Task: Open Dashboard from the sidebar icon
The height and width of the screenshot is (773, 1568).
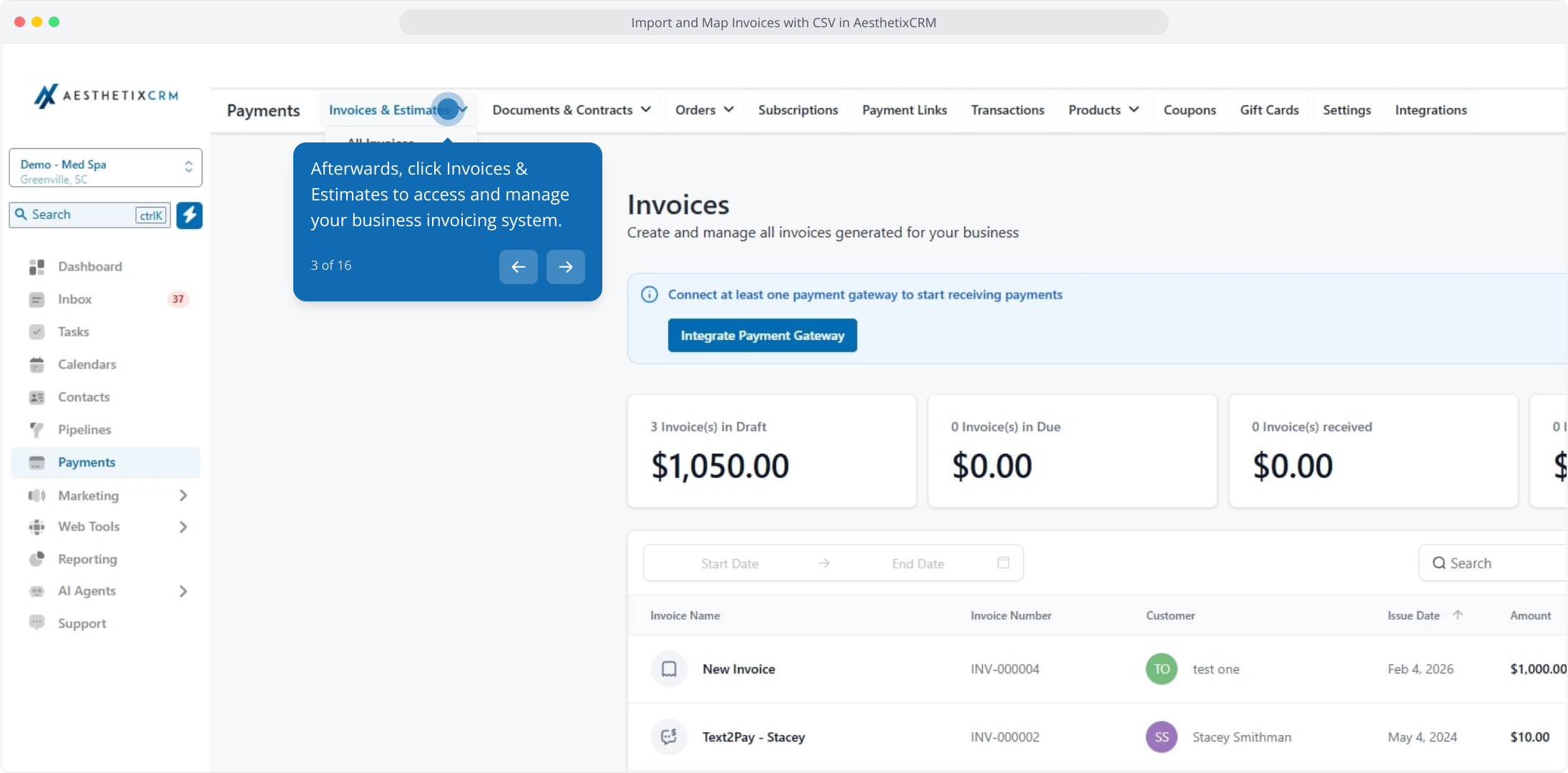Action: pos(36,267)
